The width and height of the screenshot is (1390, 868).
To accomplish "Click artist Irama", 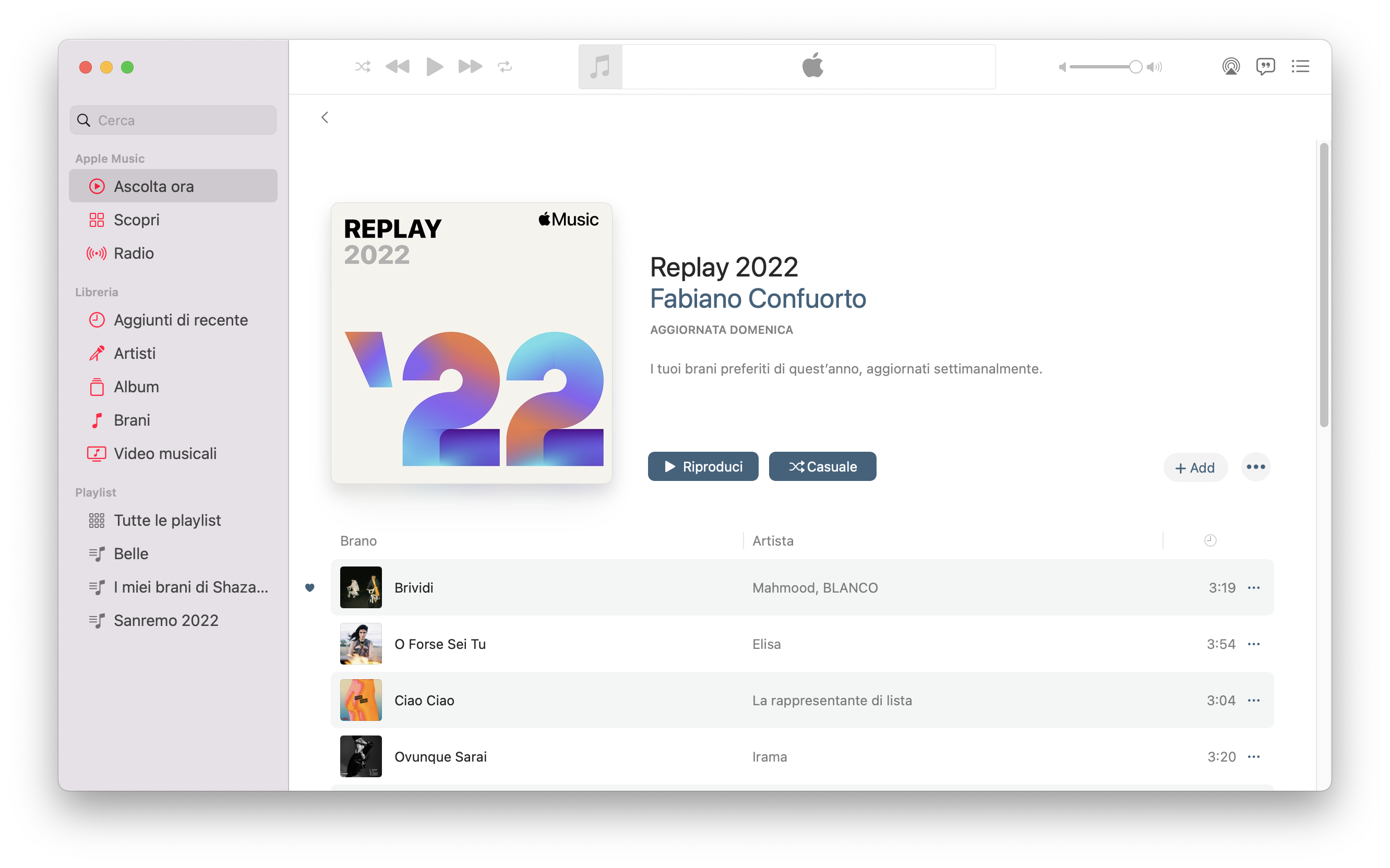I will [x=770, y=756].
